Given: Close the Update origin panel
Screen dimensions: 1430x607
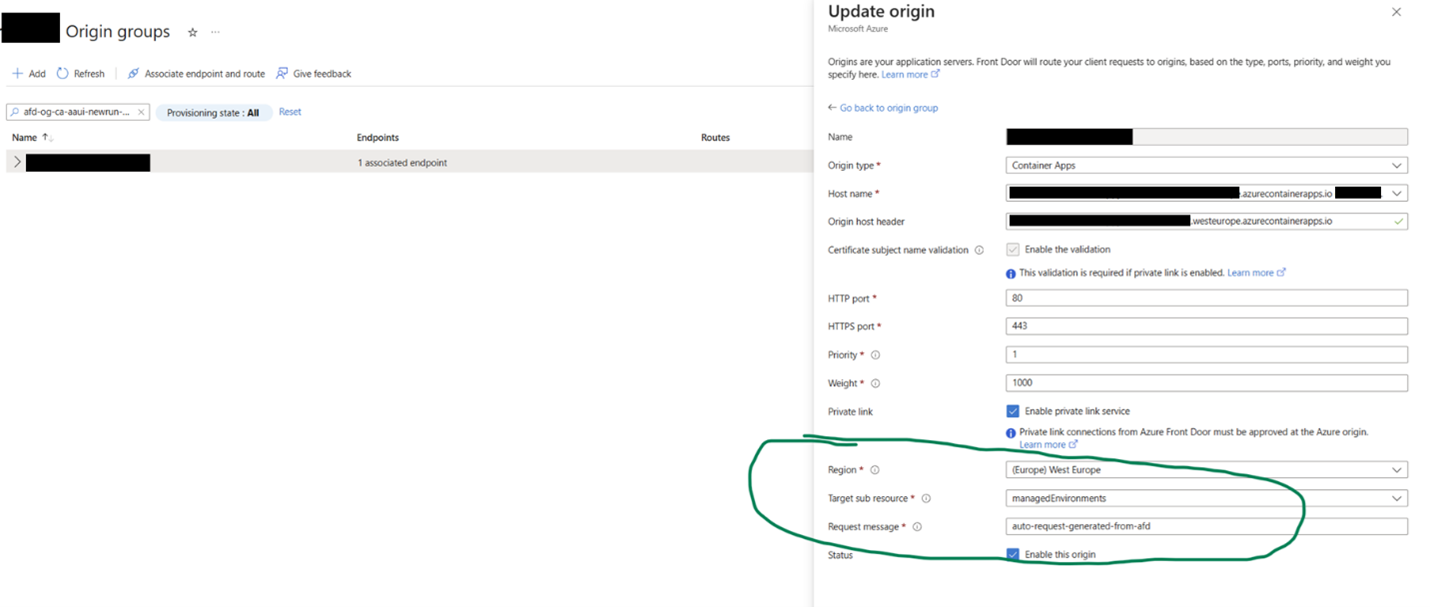Looking at the screenshot, I should coord(1397,12).
